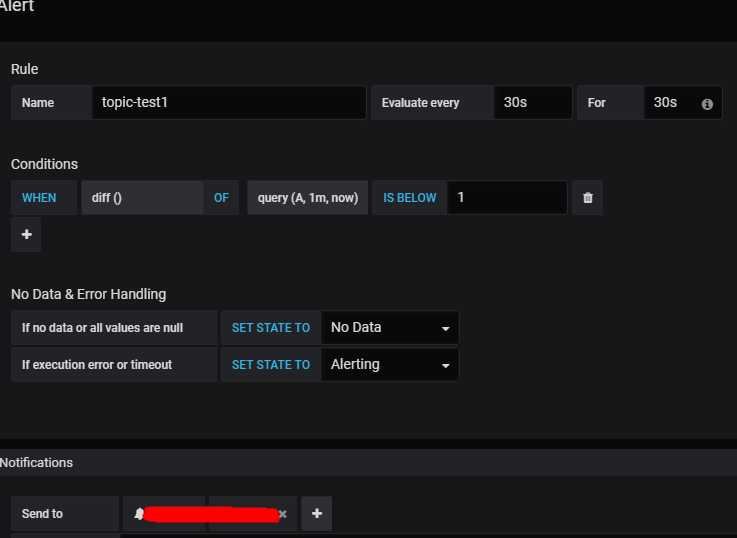Click the No Data & Error Handling heading

88,294
